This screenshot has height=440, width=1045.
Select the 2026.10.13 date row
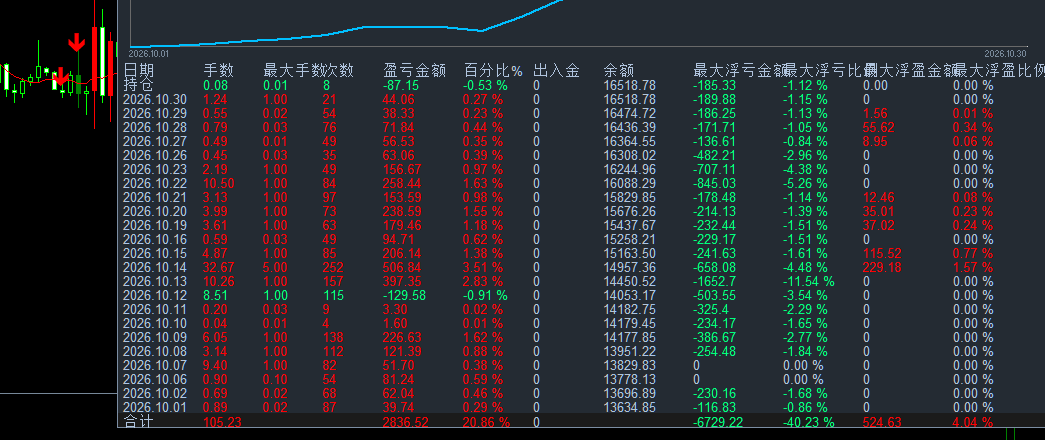155,281
